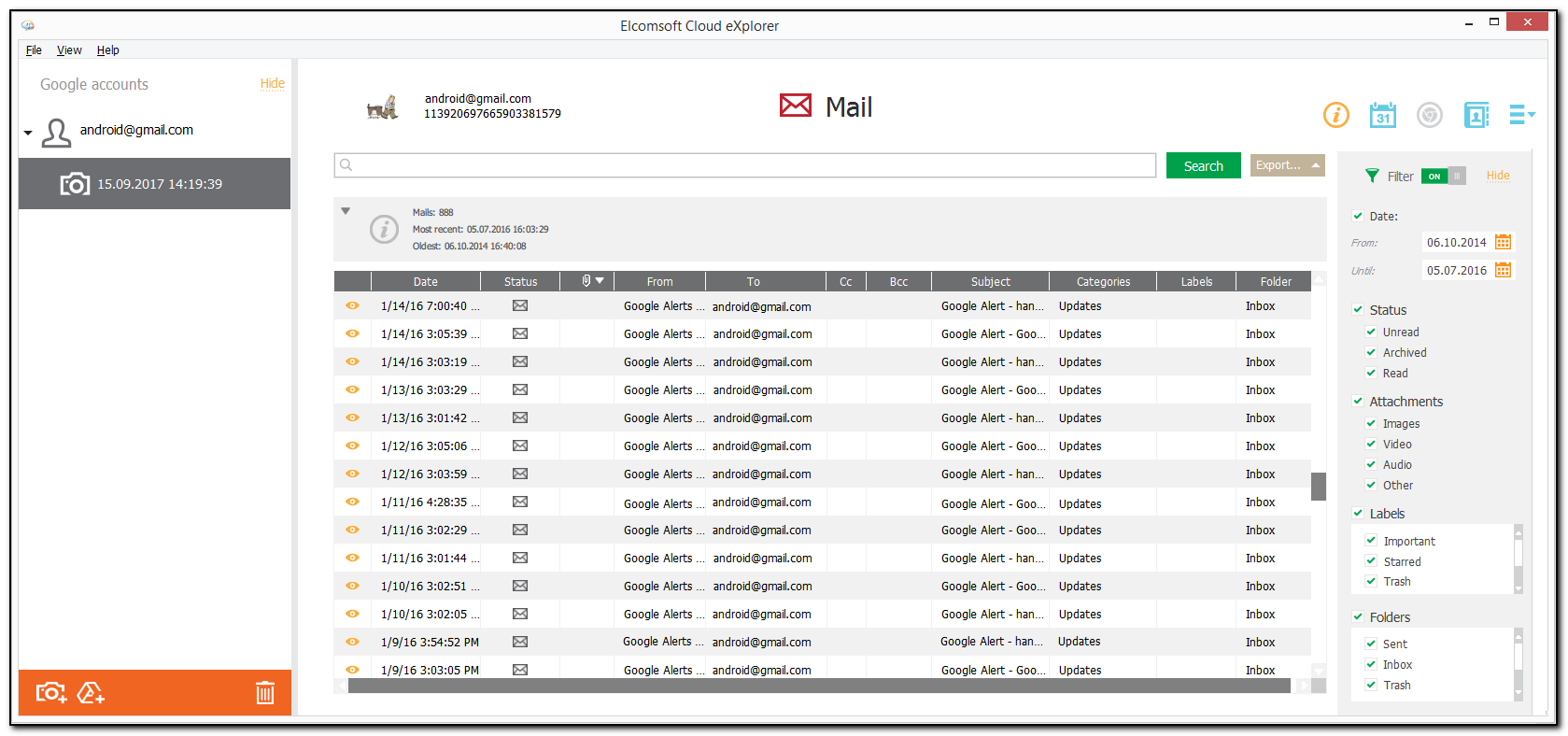Toggle visibility eye on 1/14/16 7:00:40 mail

[352, 305]
